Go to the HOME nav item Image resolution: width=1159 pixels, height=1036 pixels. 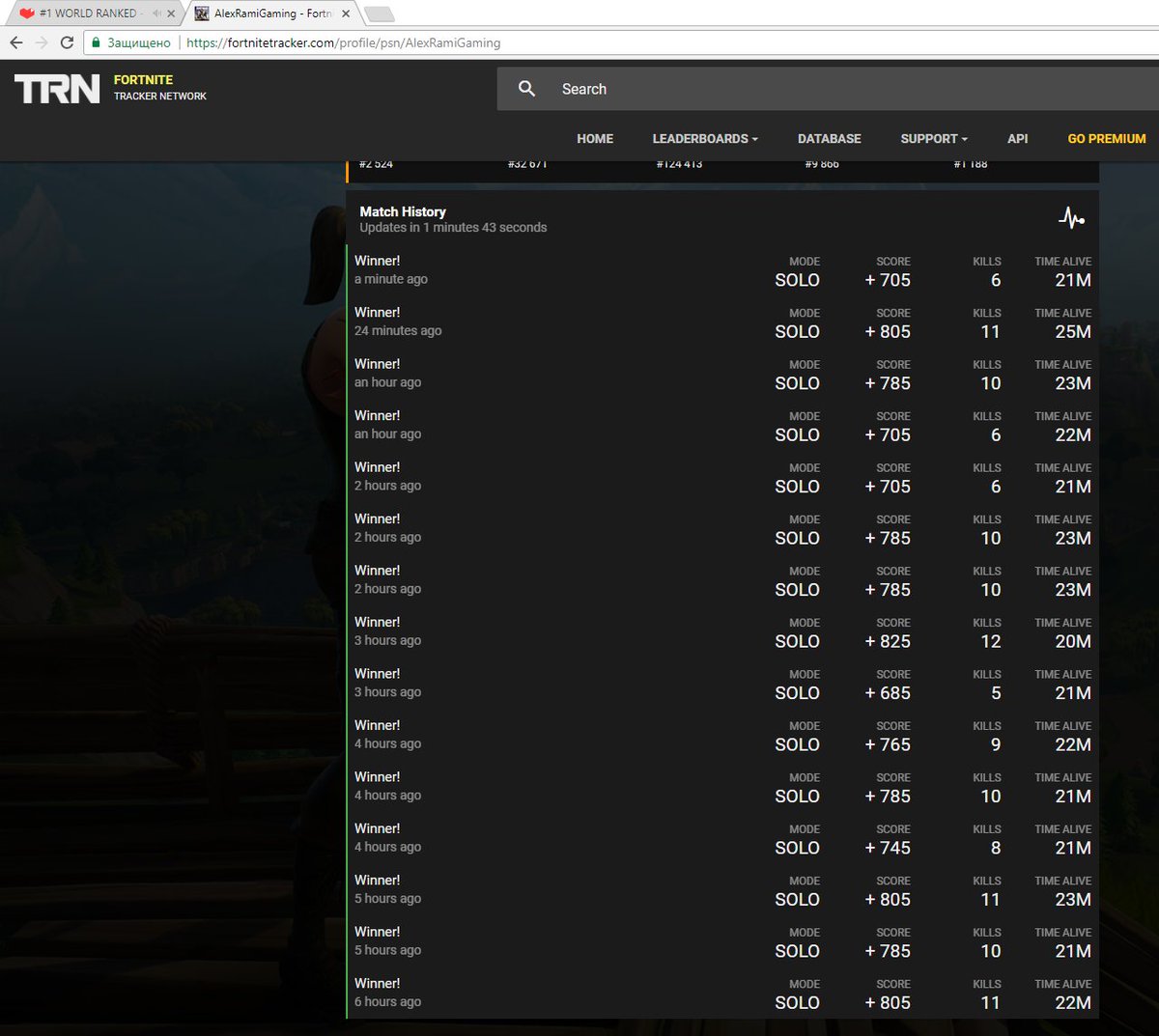pyautogui.click(x=595, y=139)
